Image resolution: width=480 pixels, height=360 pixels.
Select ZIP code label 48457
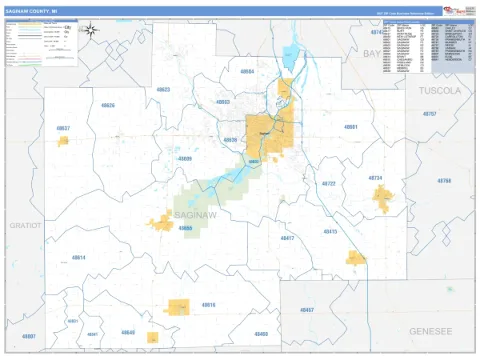coord(307,310)
